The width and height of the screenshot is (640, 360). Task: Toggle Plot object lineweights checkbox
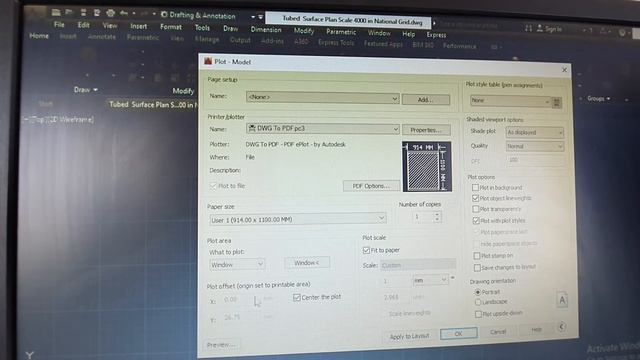click(475, 198)
